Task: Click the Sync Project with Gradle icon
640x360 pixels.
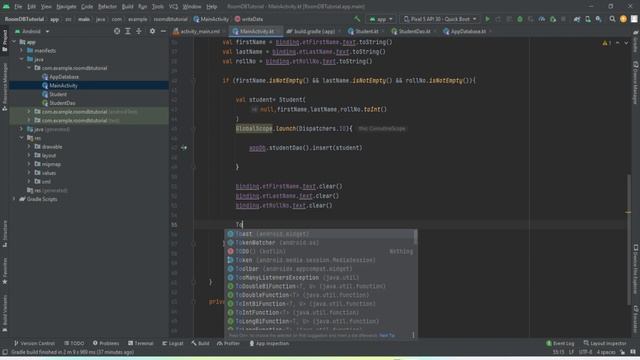Action: point(577,19)
